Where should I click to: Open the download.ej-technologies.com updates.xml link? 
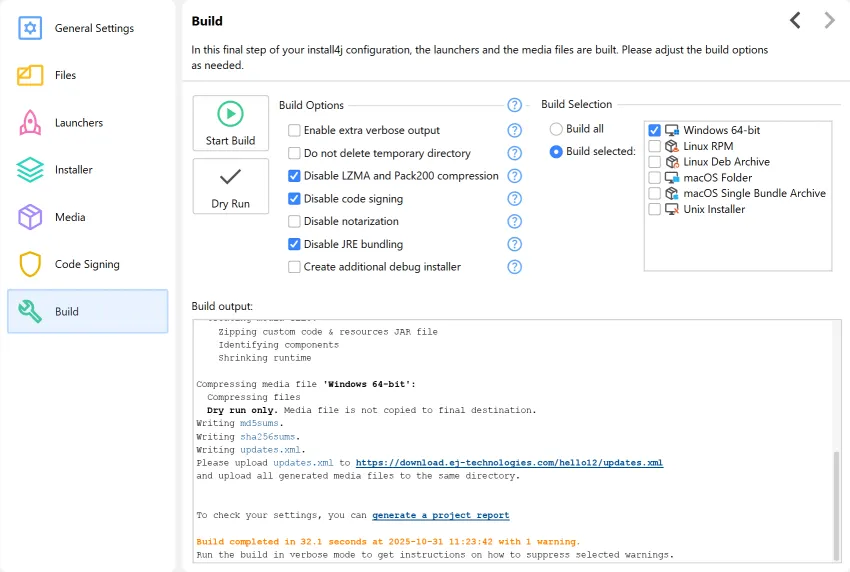[x=509, y=462]
